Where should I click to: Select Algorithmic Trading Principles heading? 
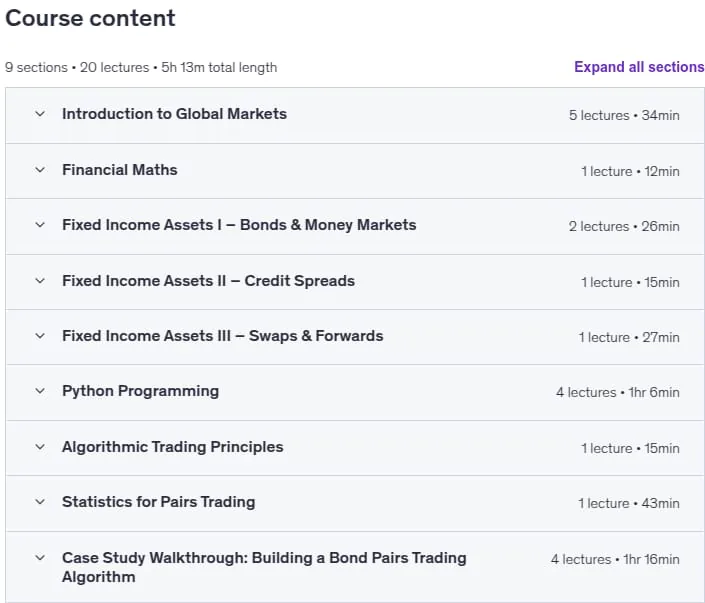point(173,447)
